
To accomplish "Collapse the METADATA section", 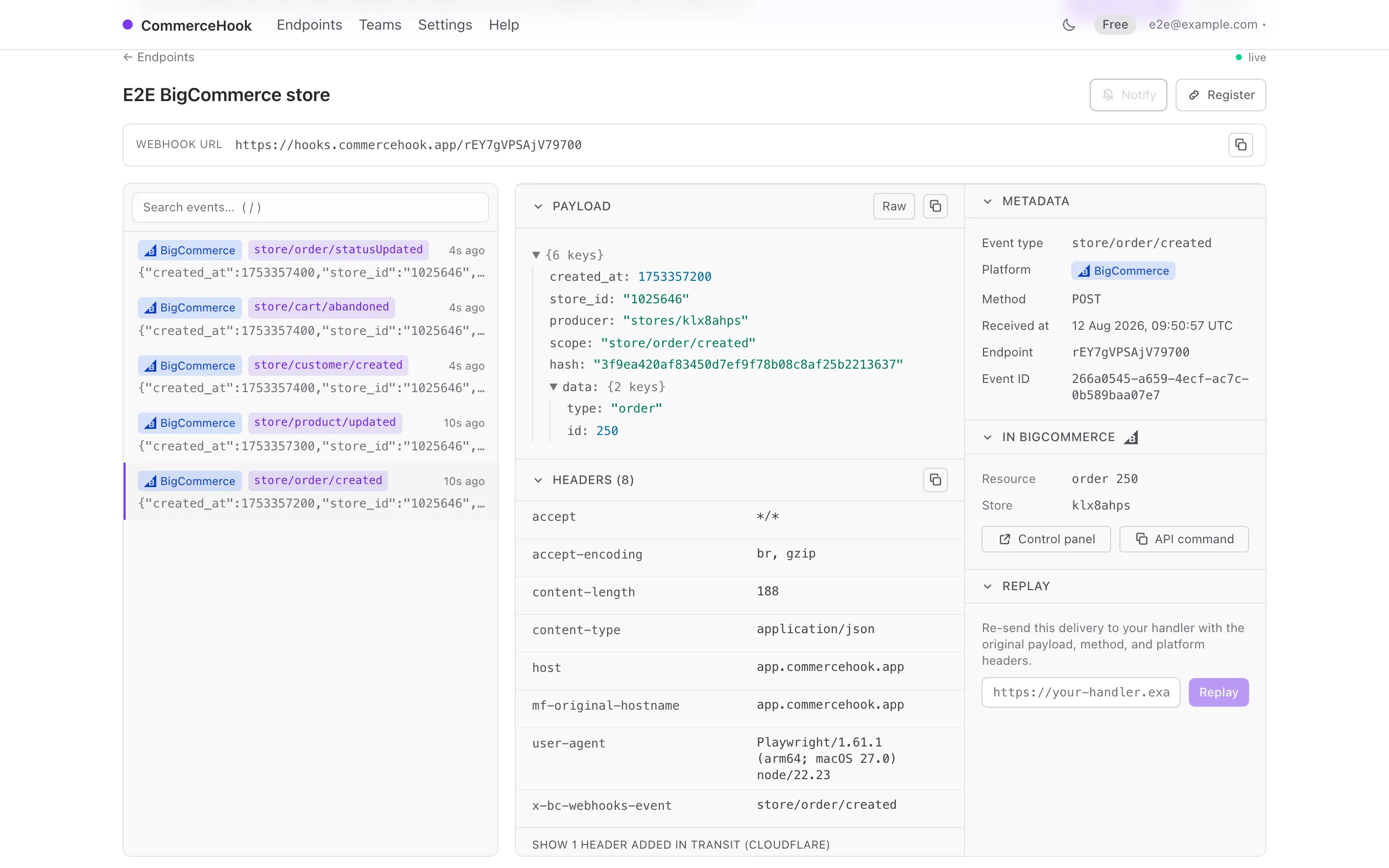I will pos(987,201).
